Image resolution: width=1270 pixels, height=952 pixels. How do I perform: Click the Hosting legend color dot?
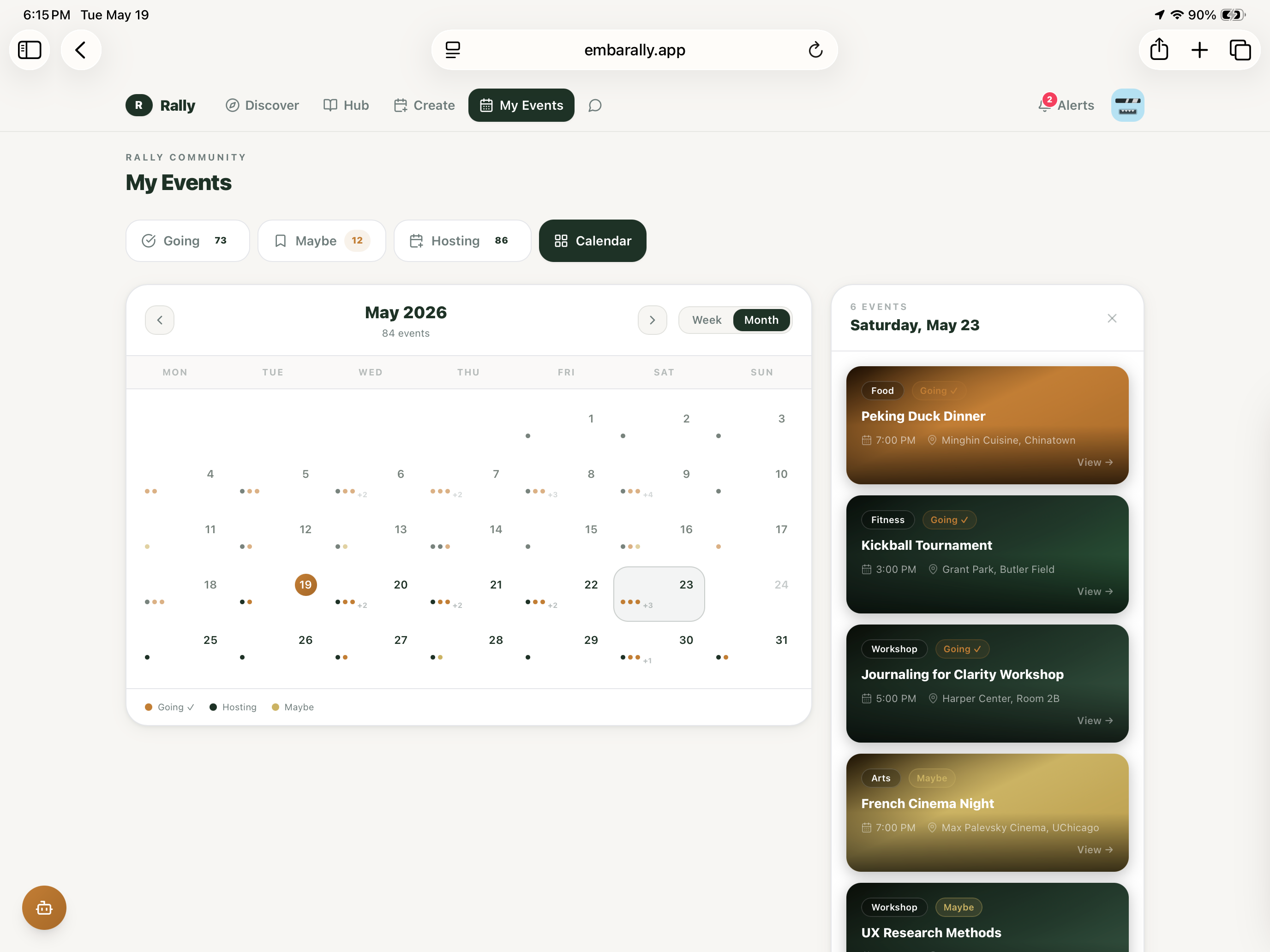213,707
